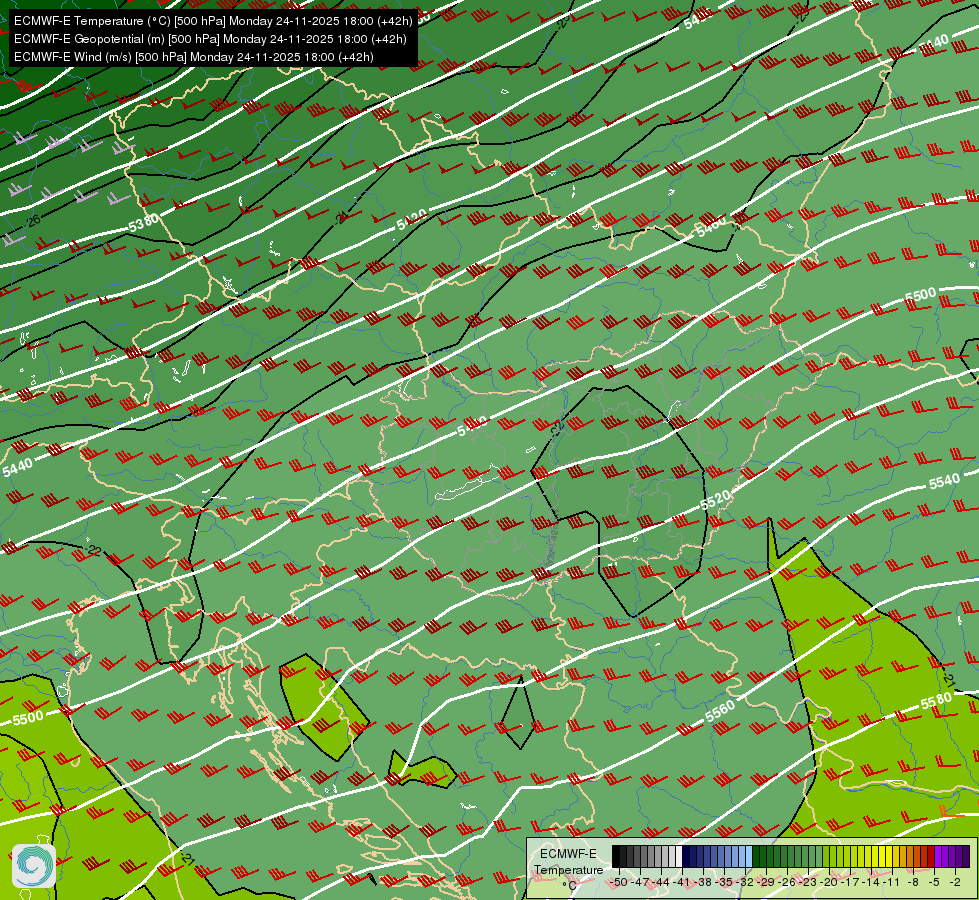Click the 5540 geopotential contour label
Viewport: 979px width, 900px height.
pos(944,482)
